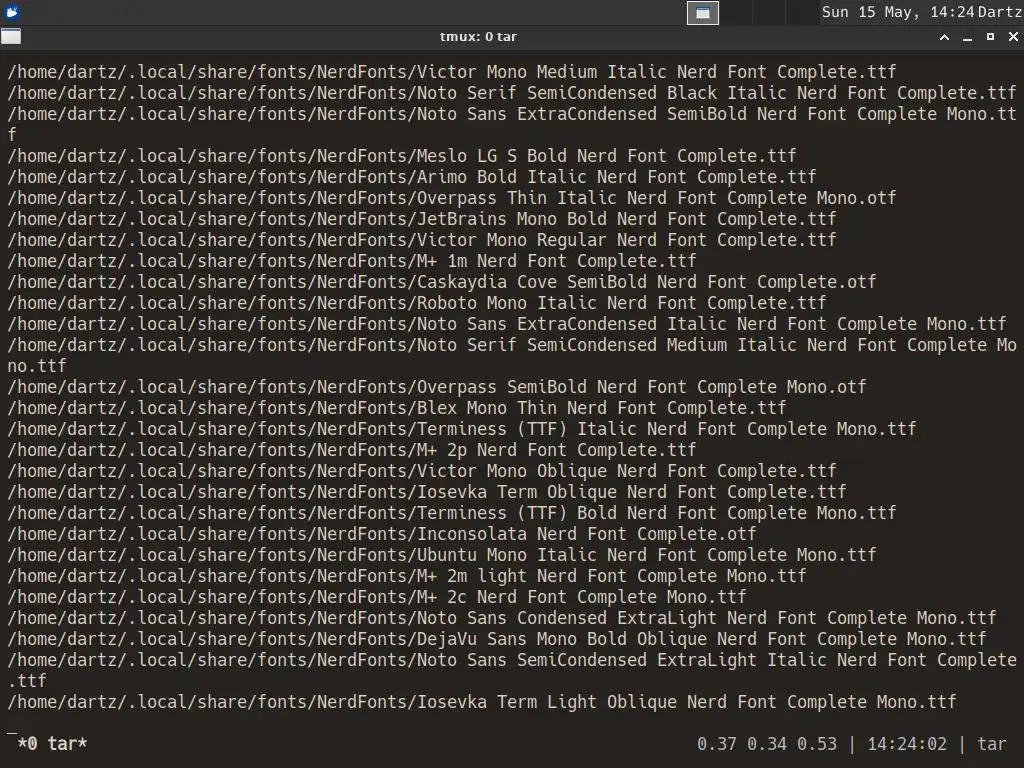Click the Victor Mono Oblique line
1024x768 pixels.
pyautogui.click(x=422, y=470)
